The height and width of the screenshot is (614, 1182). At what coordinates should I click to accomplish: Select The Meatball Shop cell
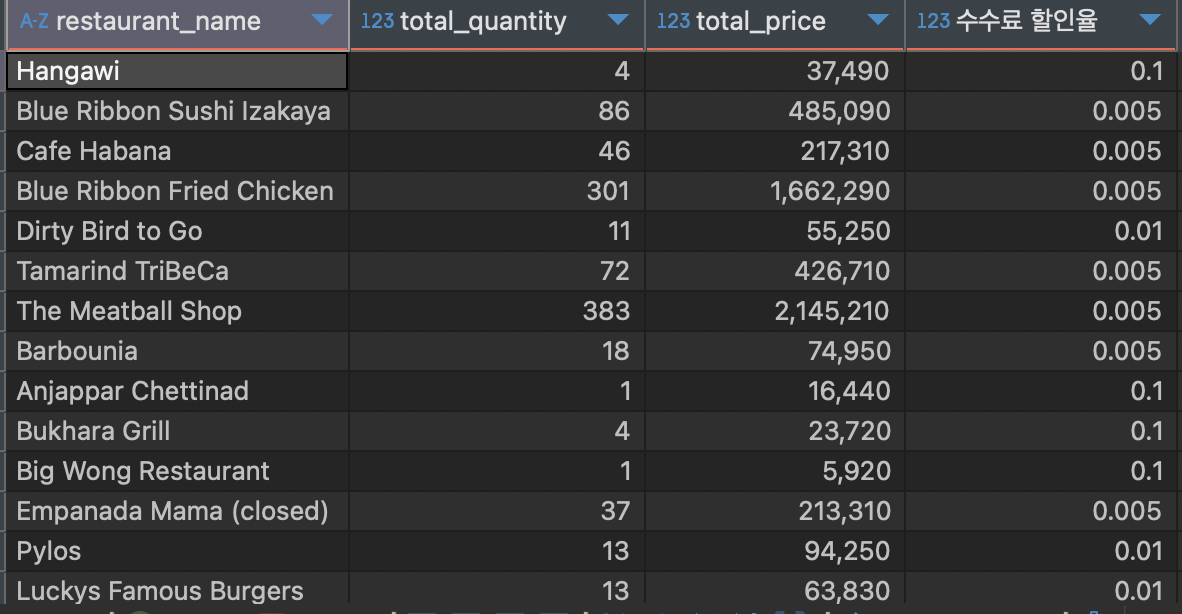click(177, 311)
